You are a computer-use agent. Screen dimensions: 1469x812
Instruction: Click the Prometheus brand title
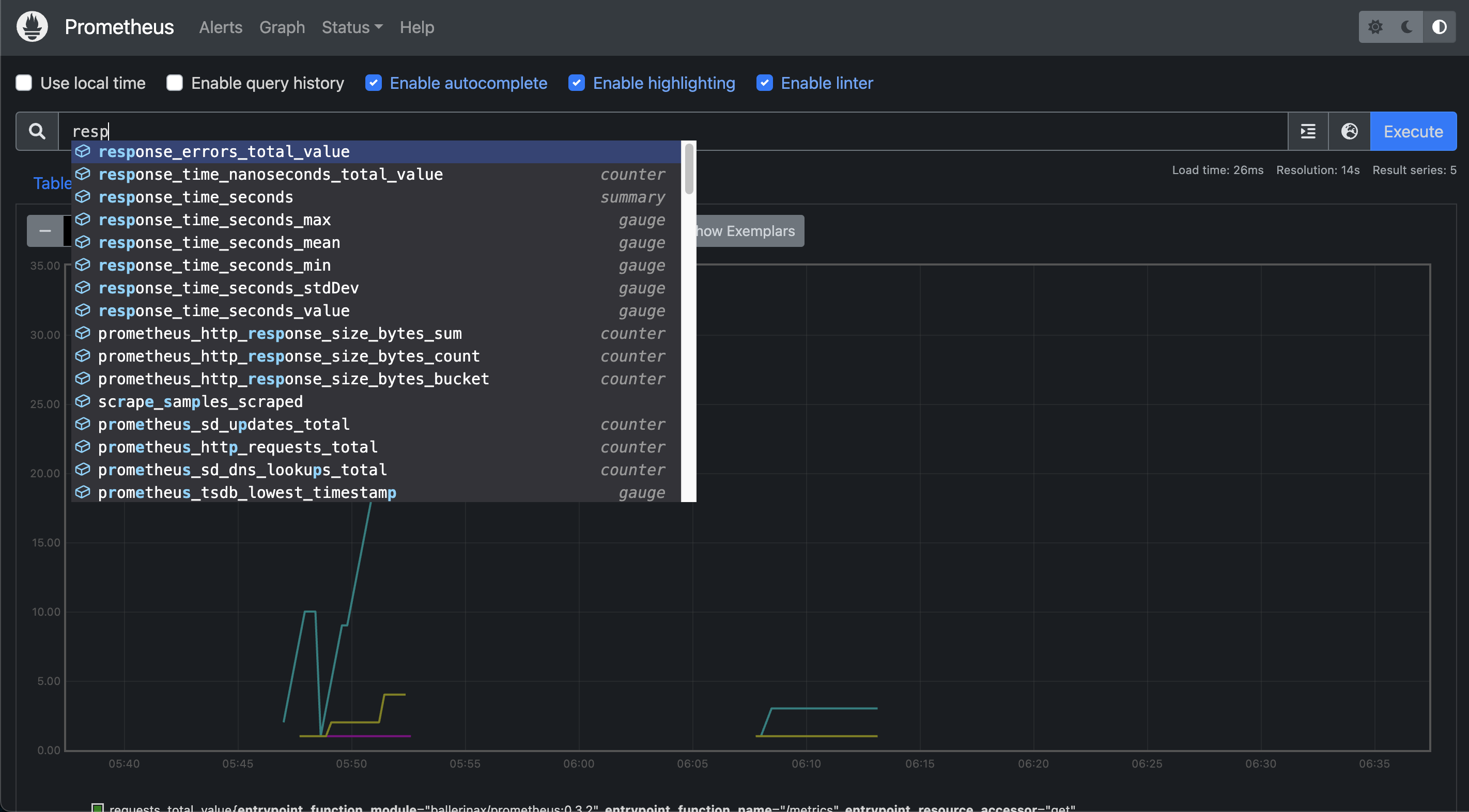tap(119, 27)
